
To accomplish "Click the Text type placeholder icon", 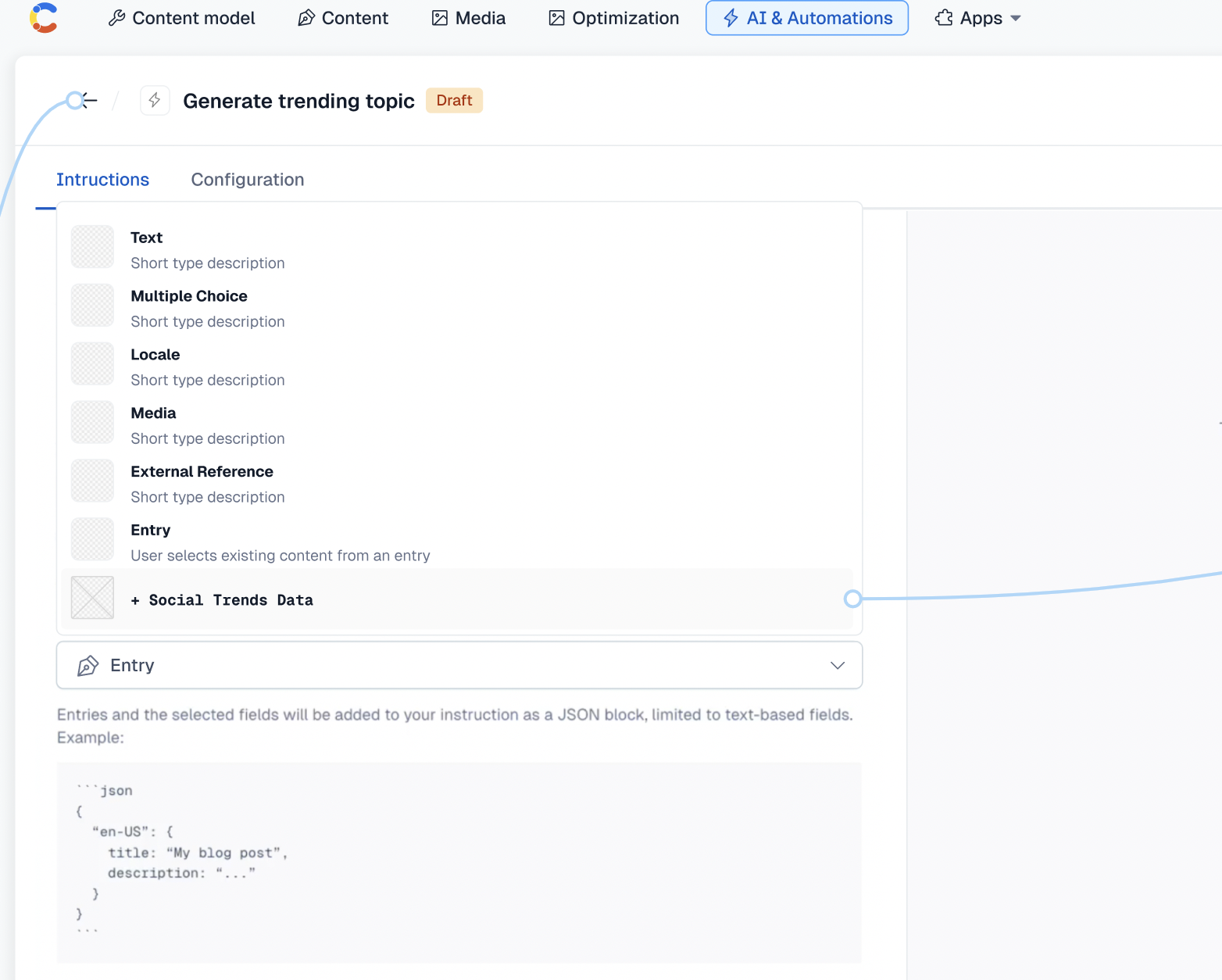I will point(92,247).
